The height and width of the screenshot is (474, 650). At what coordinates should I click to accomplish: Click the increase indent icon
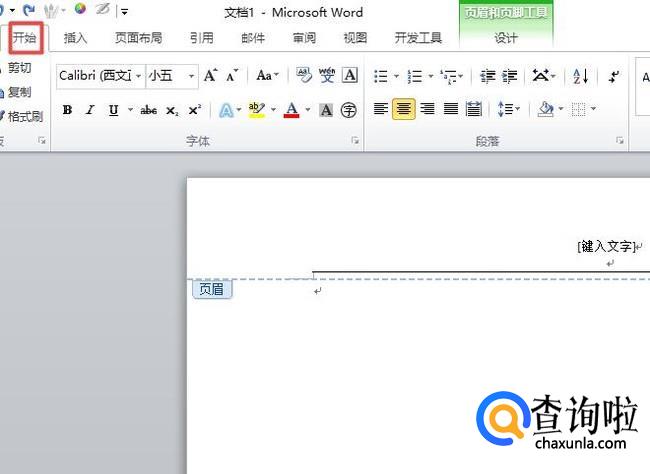tap(509, 76)
